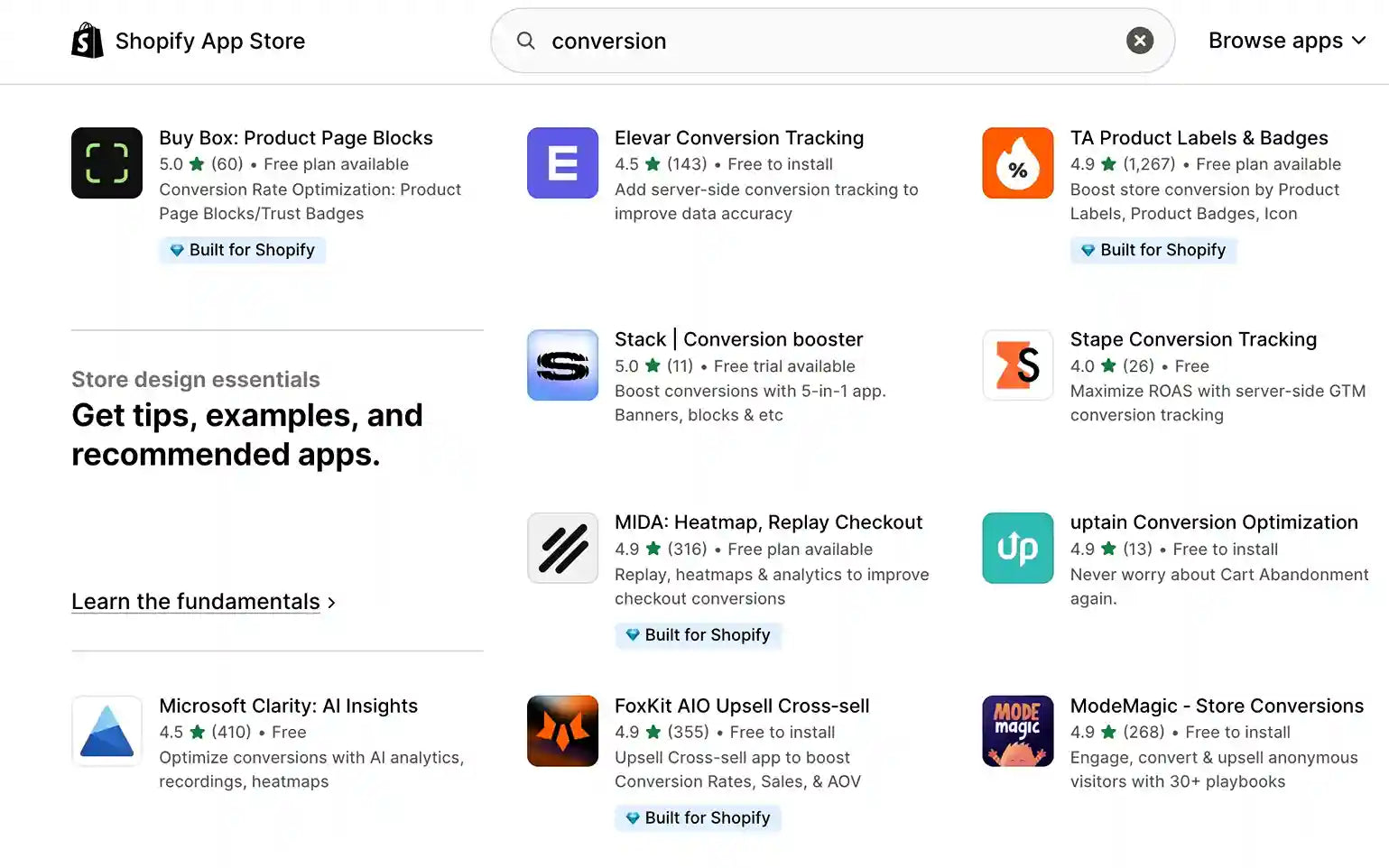Click the Built for Shopify badge under Buy Box
1389x868 pixels.
pos(242,250)
